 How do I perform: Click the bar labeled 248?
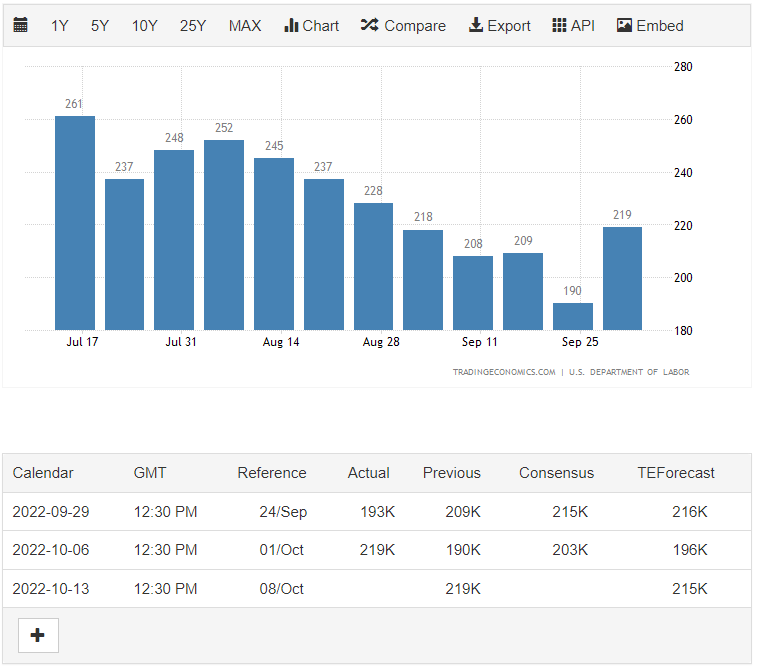click(x=174, y=240)
